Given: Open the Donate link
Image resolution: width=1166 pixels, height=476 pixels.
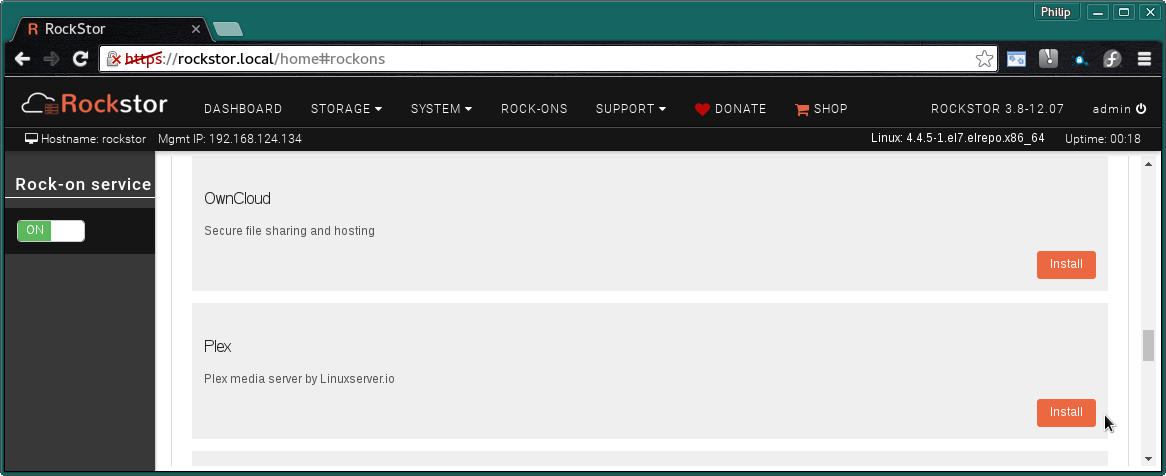Looking at the screenshot, I should 730,109.
